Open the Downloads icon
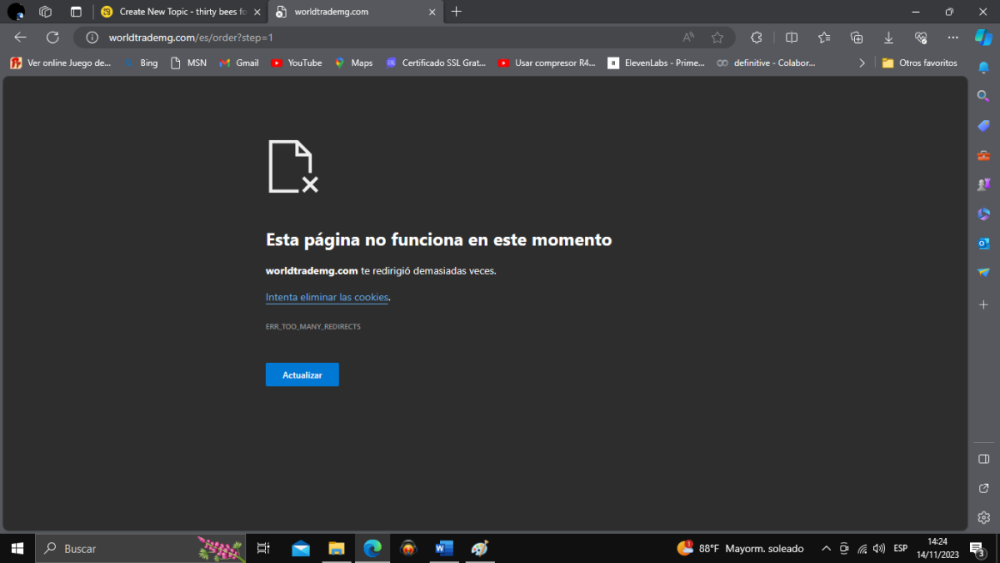 tap(888, 38)
